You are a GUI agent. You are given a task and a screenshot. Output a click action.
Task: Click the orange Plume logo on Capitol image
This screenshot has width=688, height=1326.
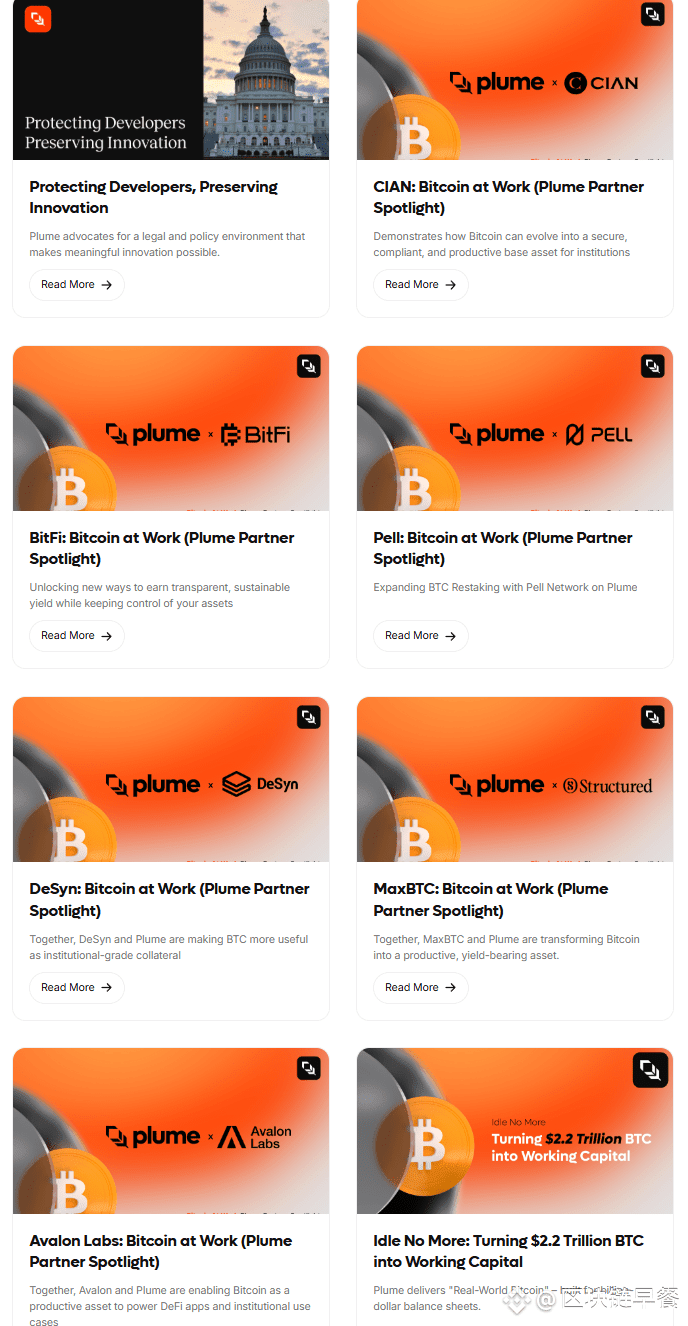click(38, 18)
